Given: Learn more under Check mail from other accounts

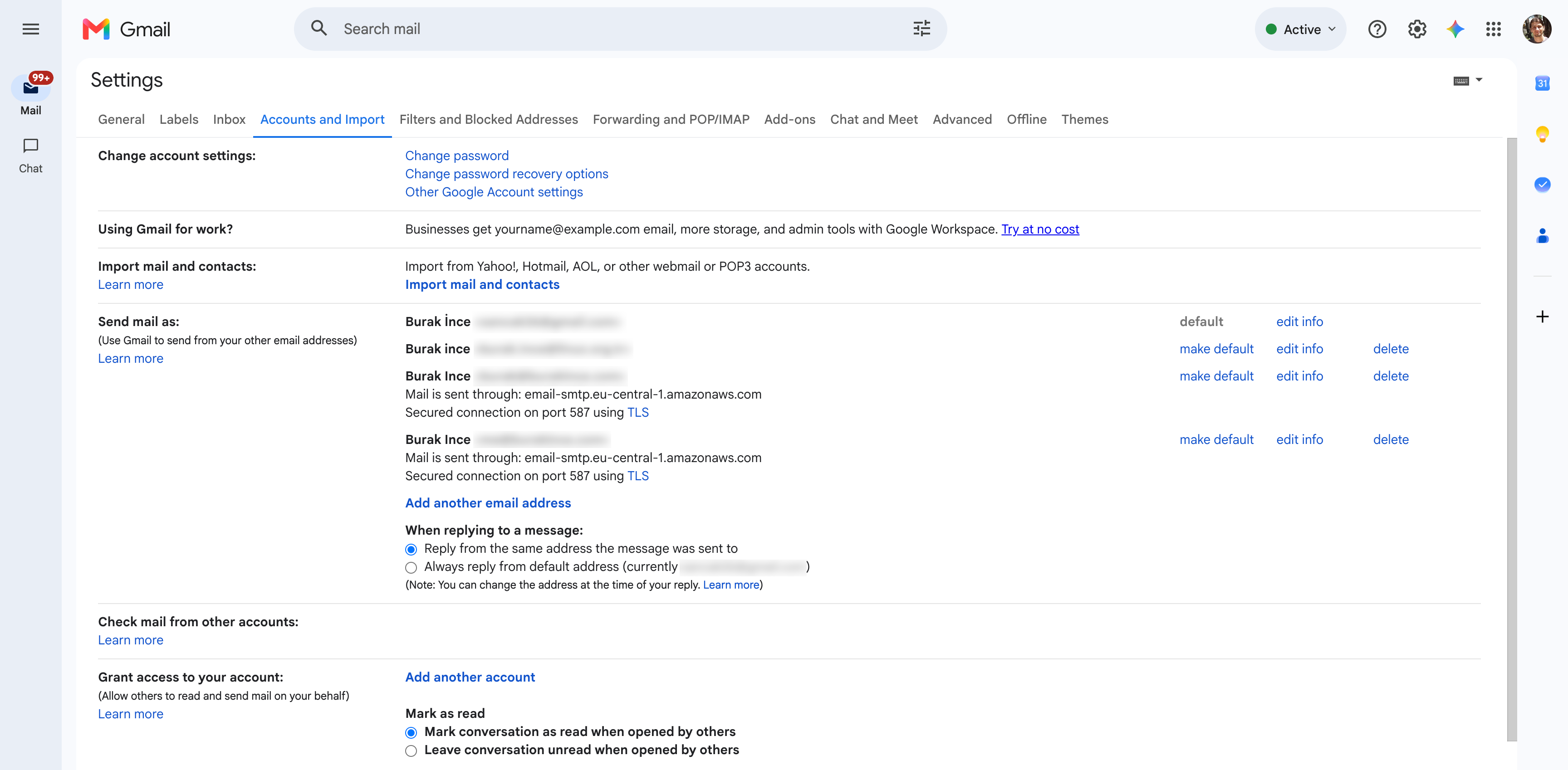Looking at the screenshot, I should click(130, 640).
